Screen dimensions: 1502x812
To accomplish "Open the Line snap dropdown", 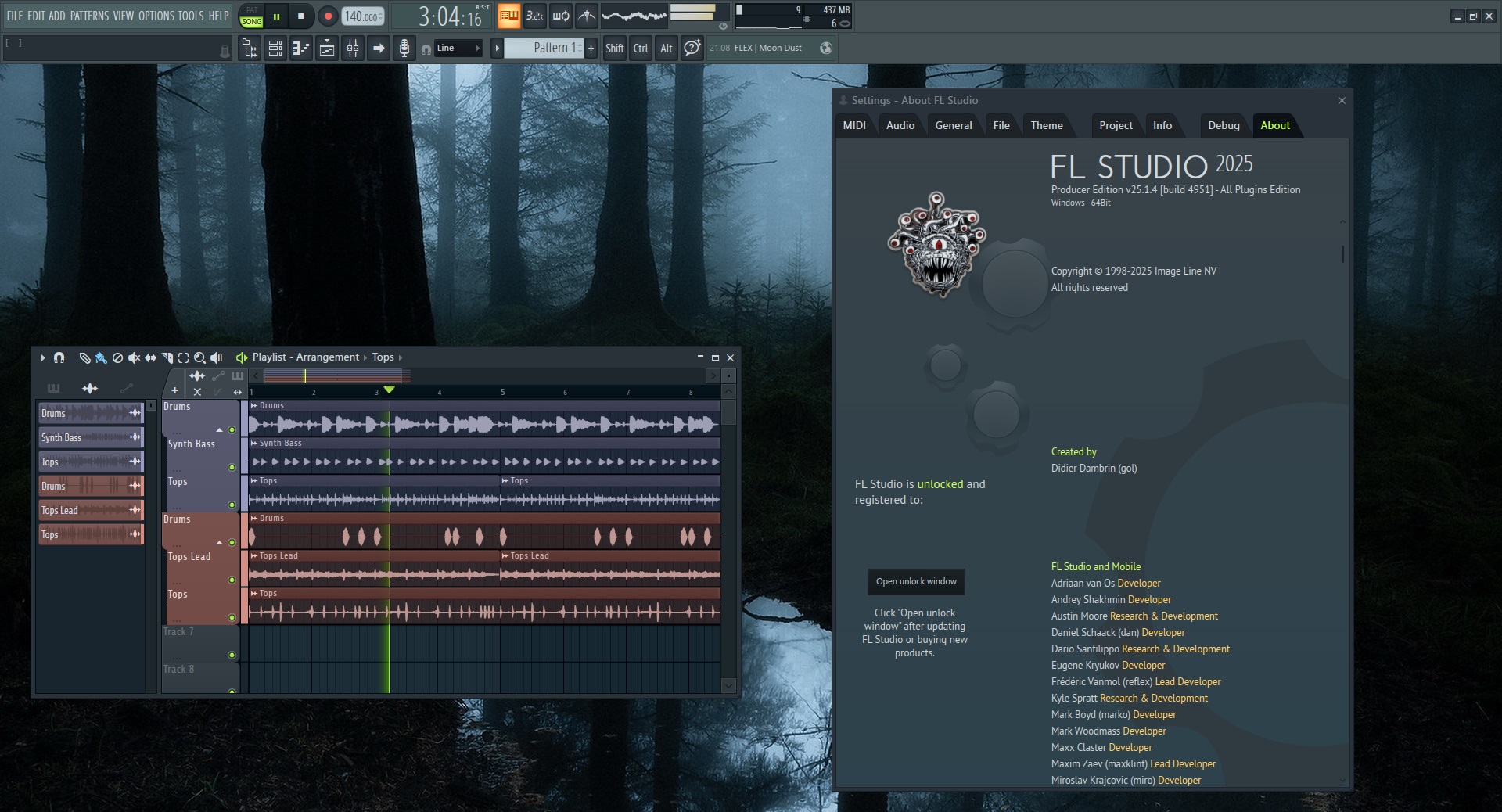I will [x=458, y=49].
